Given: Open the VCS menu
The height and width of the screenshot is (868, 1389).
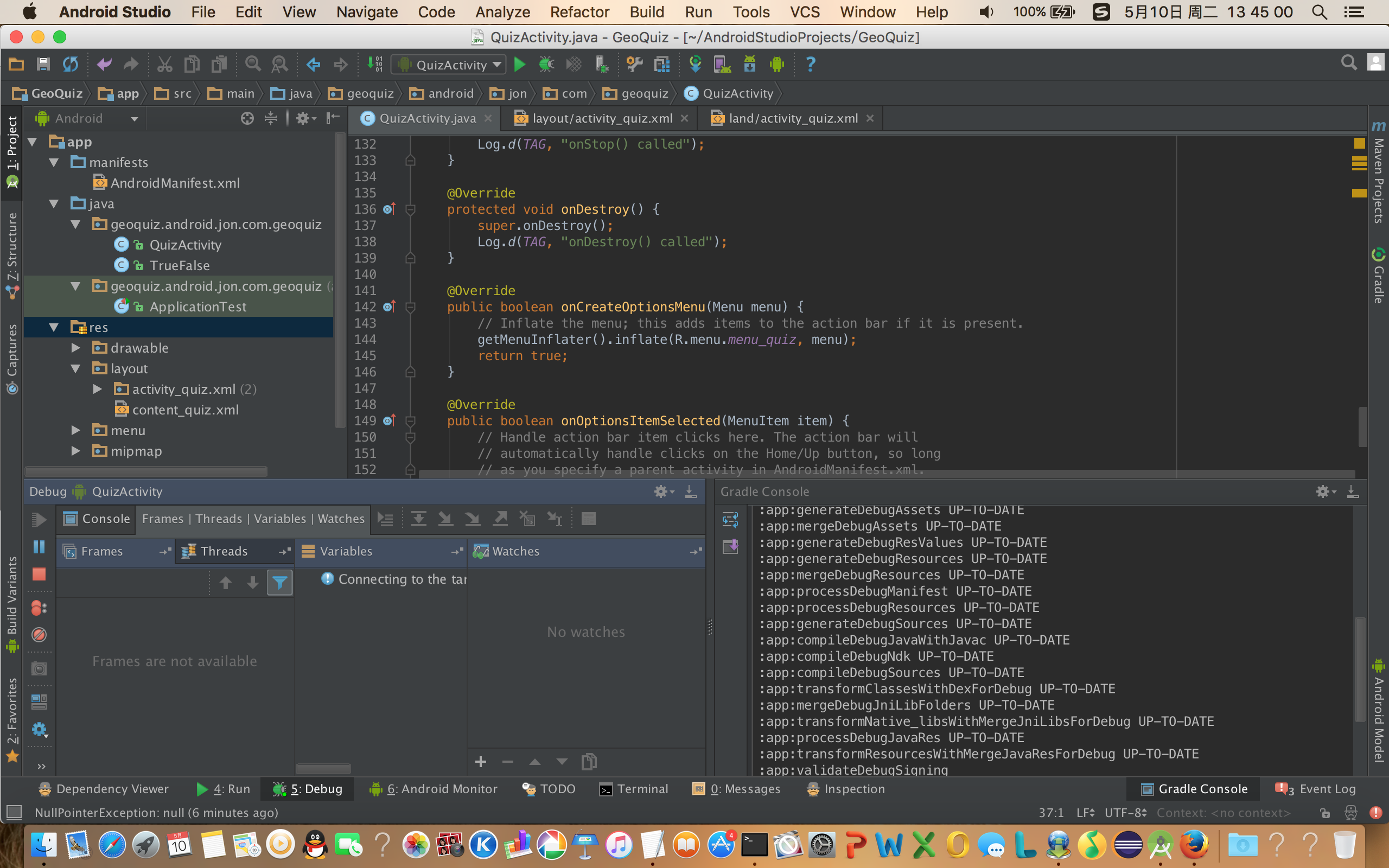Looking at the screenshot, I should coord(805,12).
